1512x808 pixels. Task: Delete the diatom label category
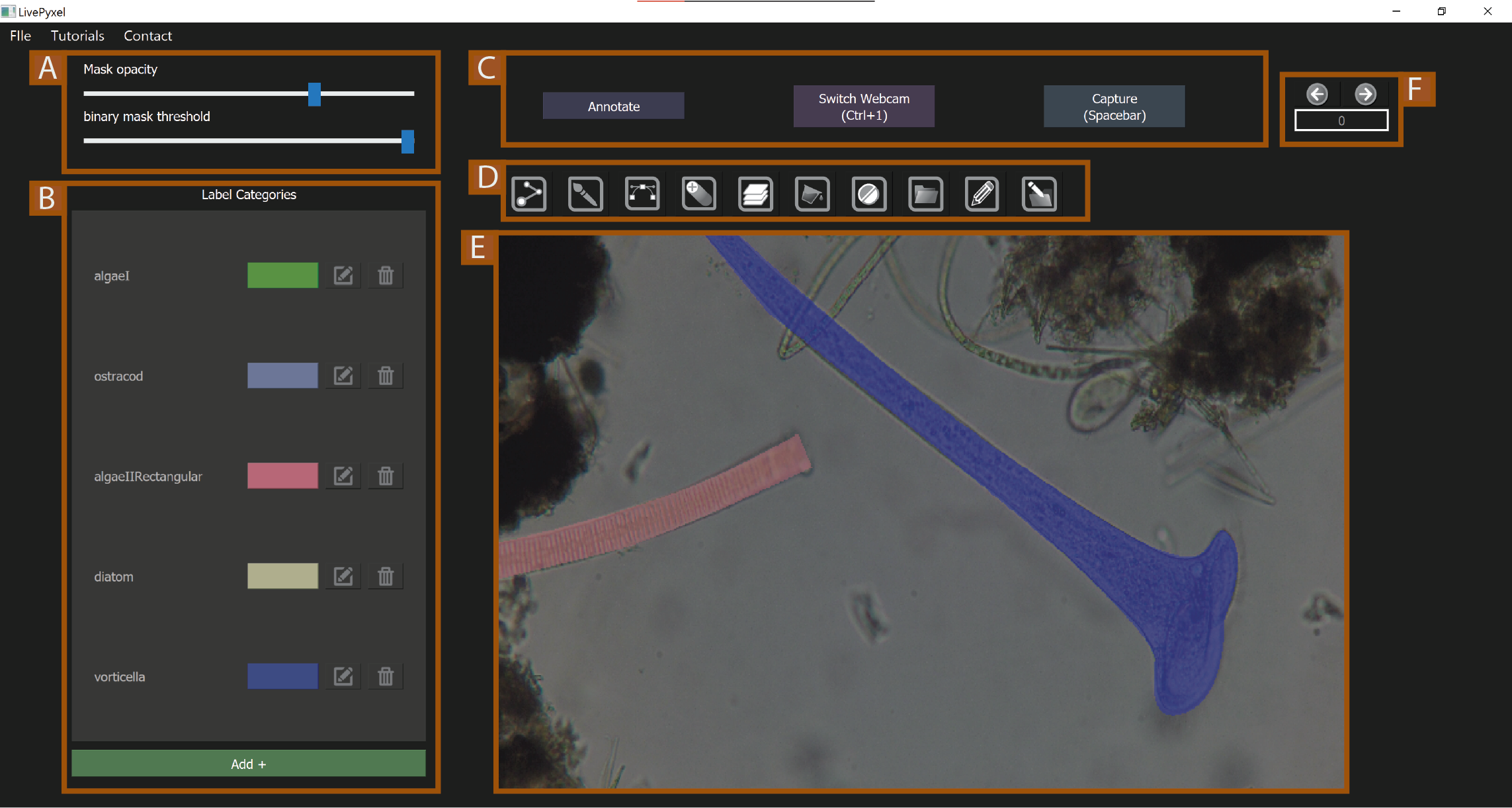click(x=386, y=576)
